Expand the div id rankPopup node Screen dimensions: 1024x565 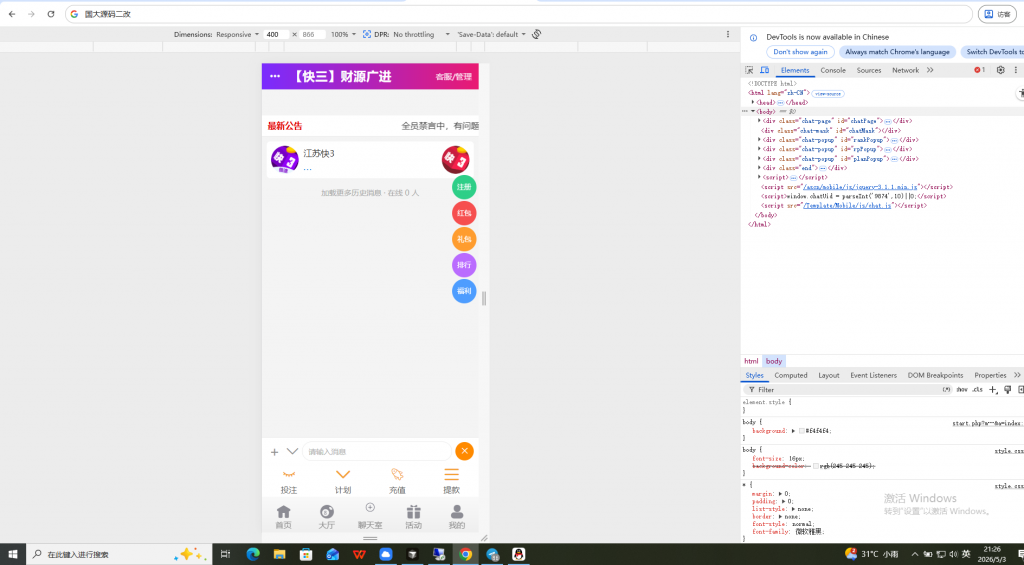(x=759, y=140)
